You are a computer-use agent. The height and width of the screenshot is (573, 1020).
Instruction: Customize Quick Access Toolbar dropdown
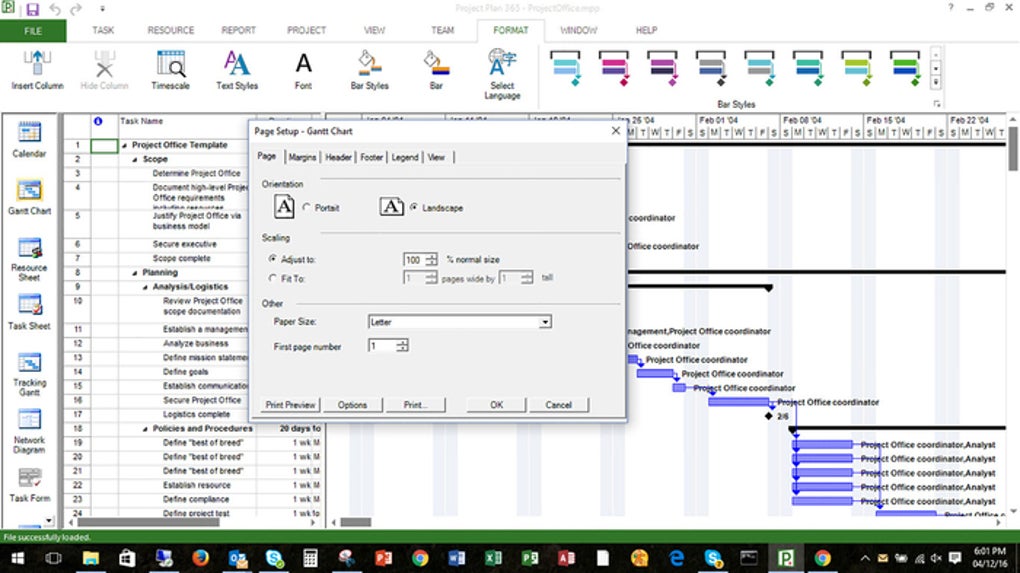[102, 9]
